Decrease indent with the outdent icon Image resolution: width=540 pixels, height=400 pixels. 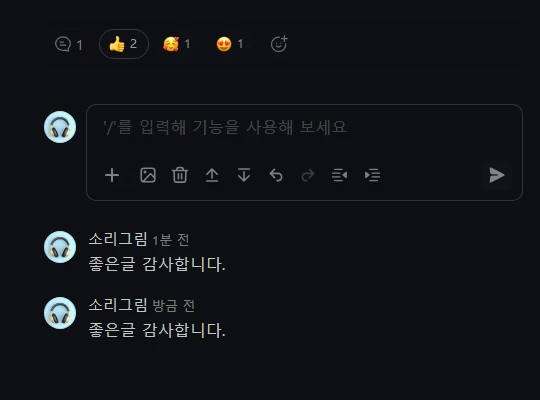[340, 175]
